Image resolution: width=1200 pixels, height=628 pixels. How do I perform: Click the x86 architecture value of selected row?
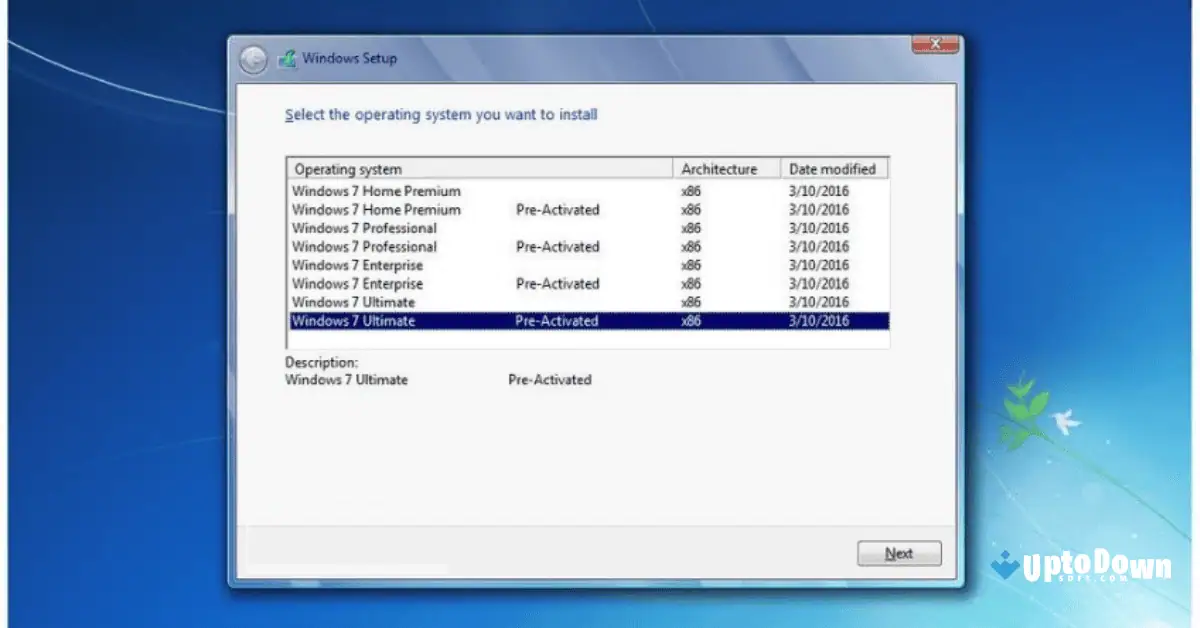coord(691,321)
